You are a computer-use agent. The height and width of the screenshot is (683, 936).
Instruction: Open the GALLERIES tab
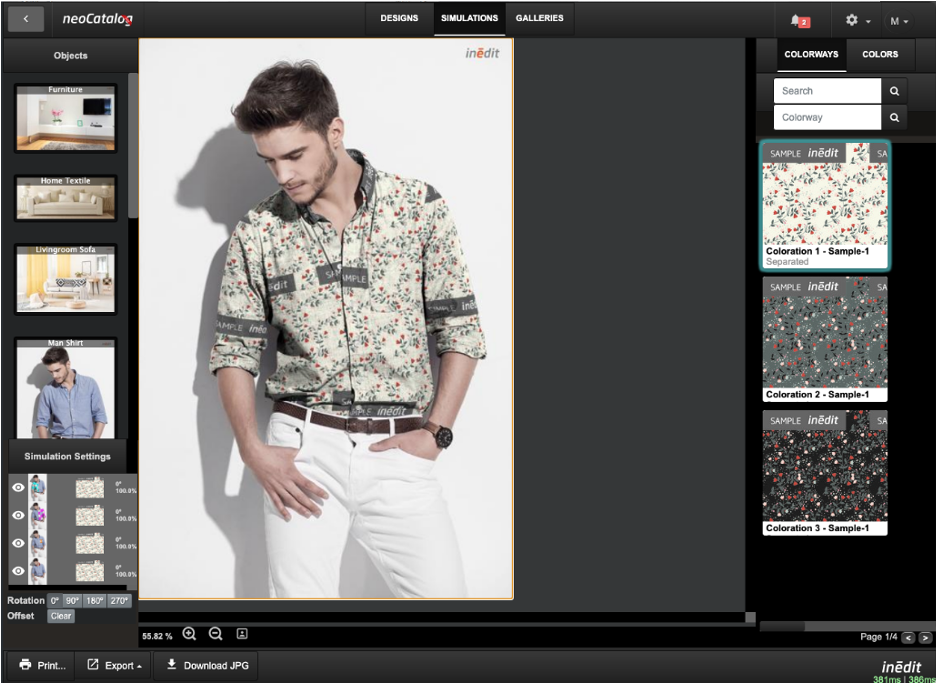click(x=540, y=19)
